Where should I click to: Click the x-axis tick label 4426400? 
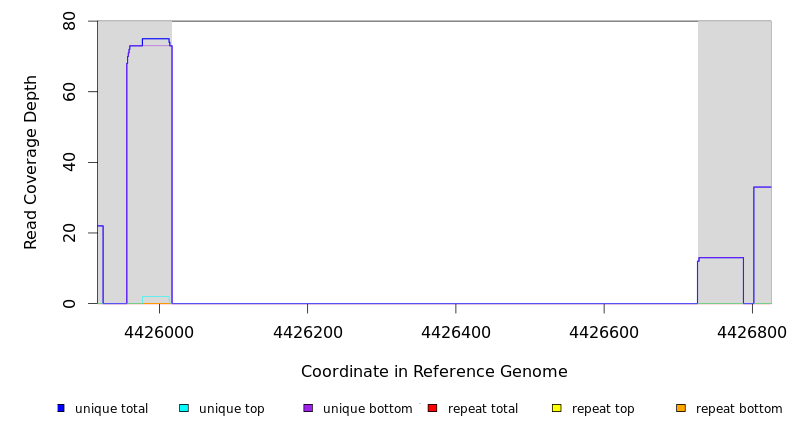coord(455,331)
